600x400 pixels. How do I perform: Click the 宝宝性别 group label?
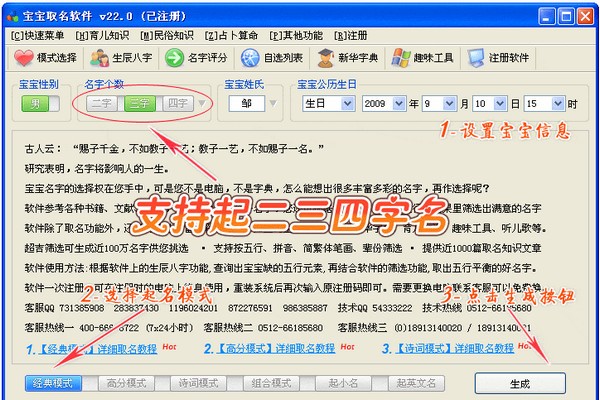point(39,84)
